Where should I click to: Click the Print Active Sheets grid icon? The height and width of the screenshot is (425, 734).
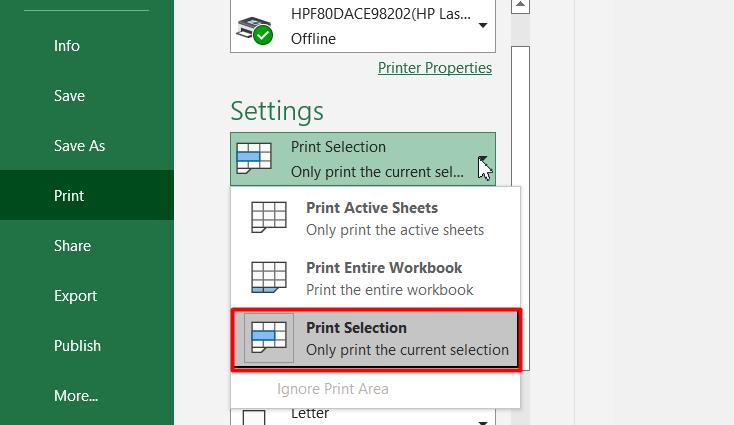(269, 217)
